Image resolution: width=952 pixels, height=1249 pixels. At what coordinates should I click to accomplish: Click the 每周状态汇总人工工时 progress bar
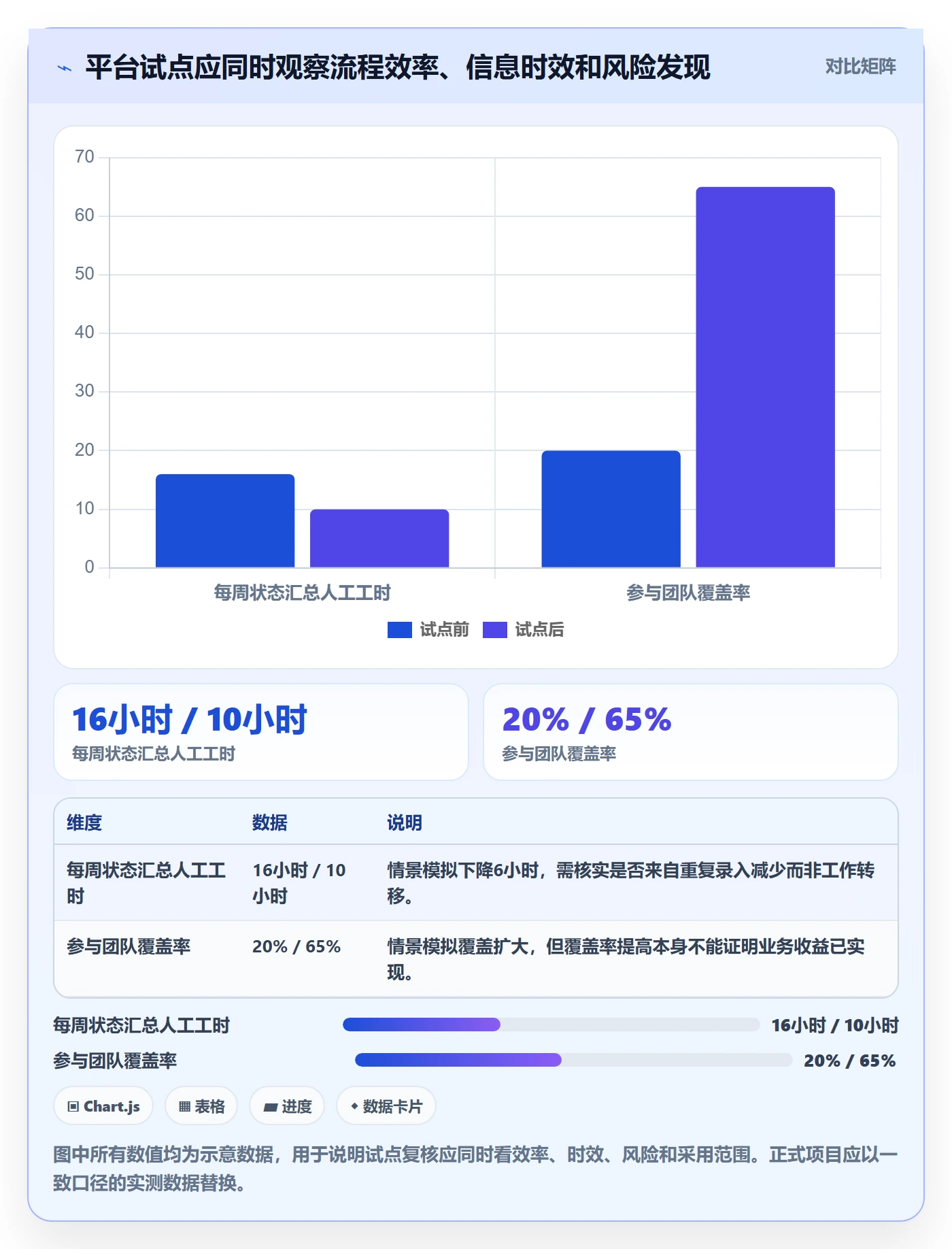(x=551, y=1025)
